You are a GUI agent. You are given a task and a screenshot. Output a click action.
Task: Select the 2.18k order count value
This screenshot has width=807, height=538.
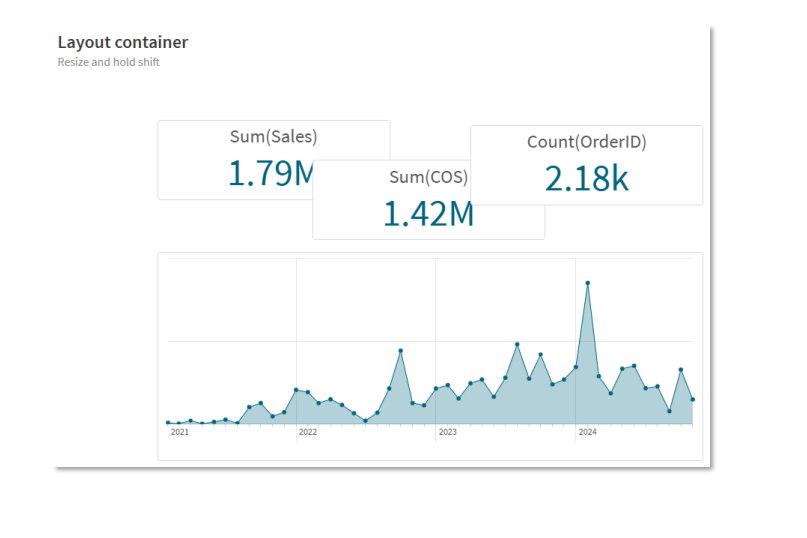586,178
